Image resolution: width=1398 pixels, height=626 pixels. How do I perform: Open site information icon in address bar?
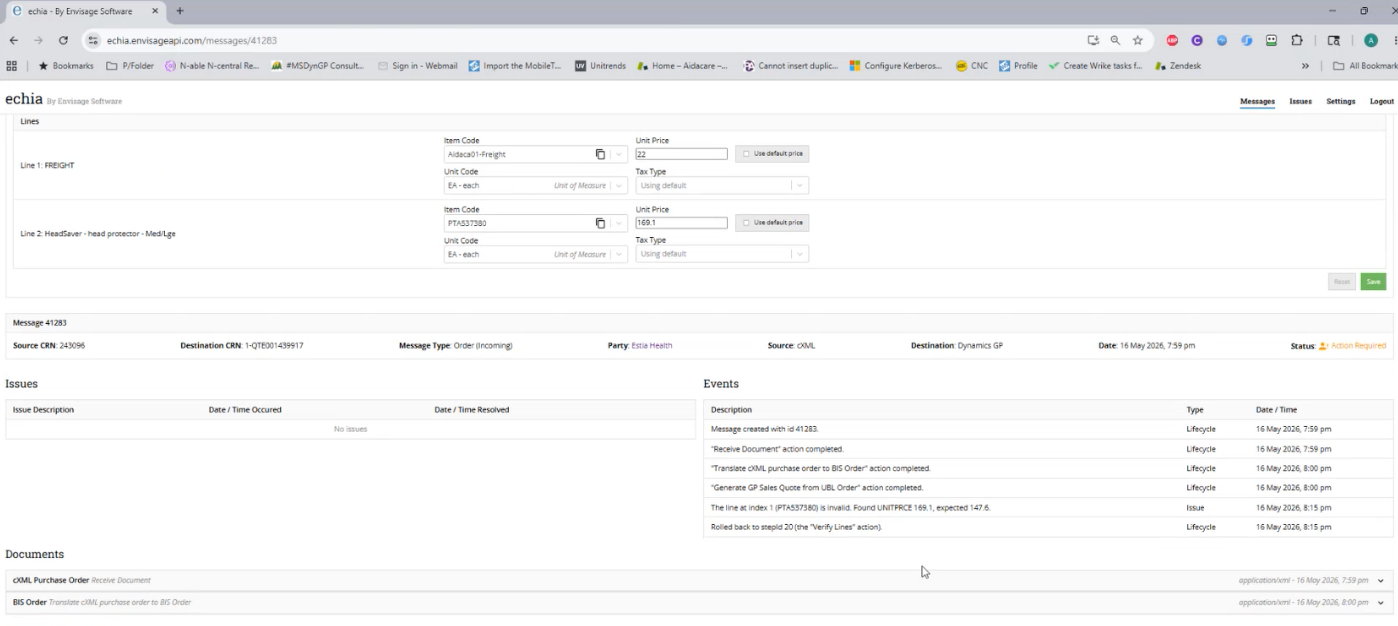(93, 40)
